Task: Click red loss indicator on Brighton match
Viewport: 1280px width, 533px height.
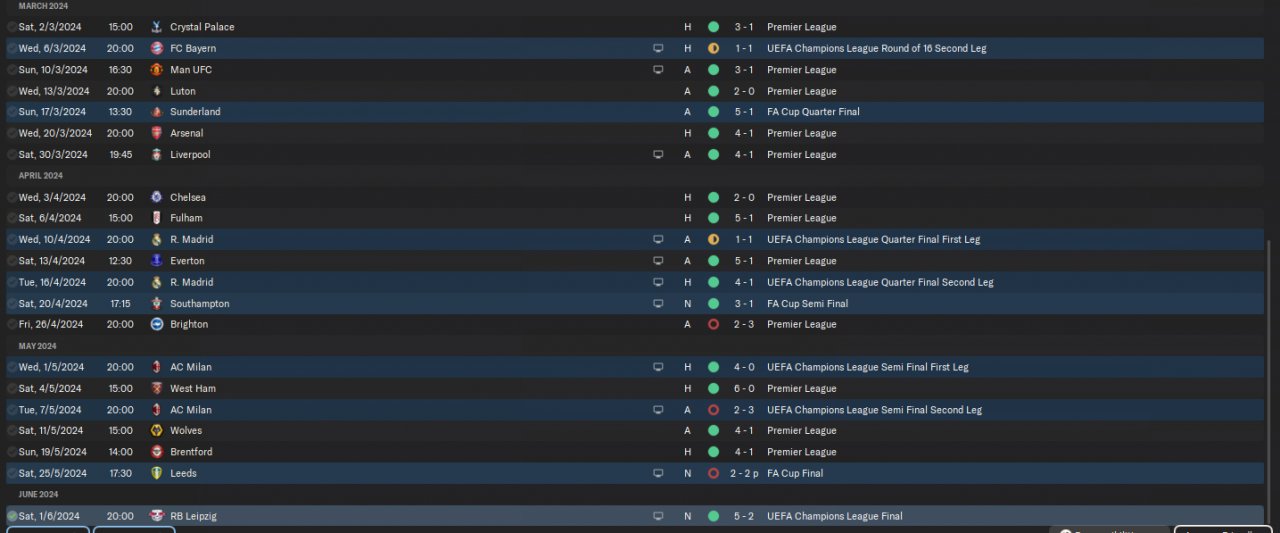Action: coord(713,324)
